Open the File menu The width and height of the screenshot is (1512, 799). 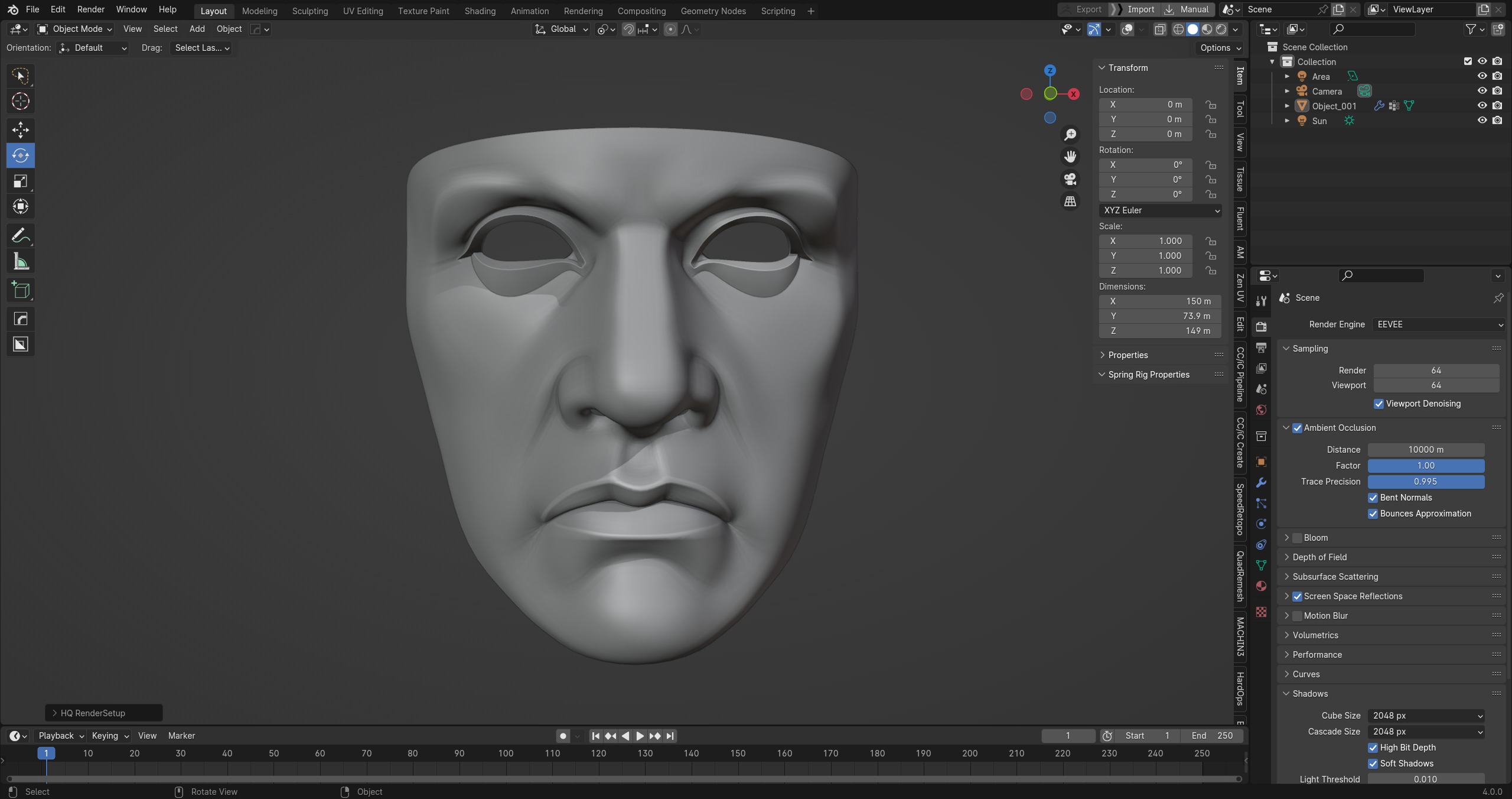click(x=32, y=9)
